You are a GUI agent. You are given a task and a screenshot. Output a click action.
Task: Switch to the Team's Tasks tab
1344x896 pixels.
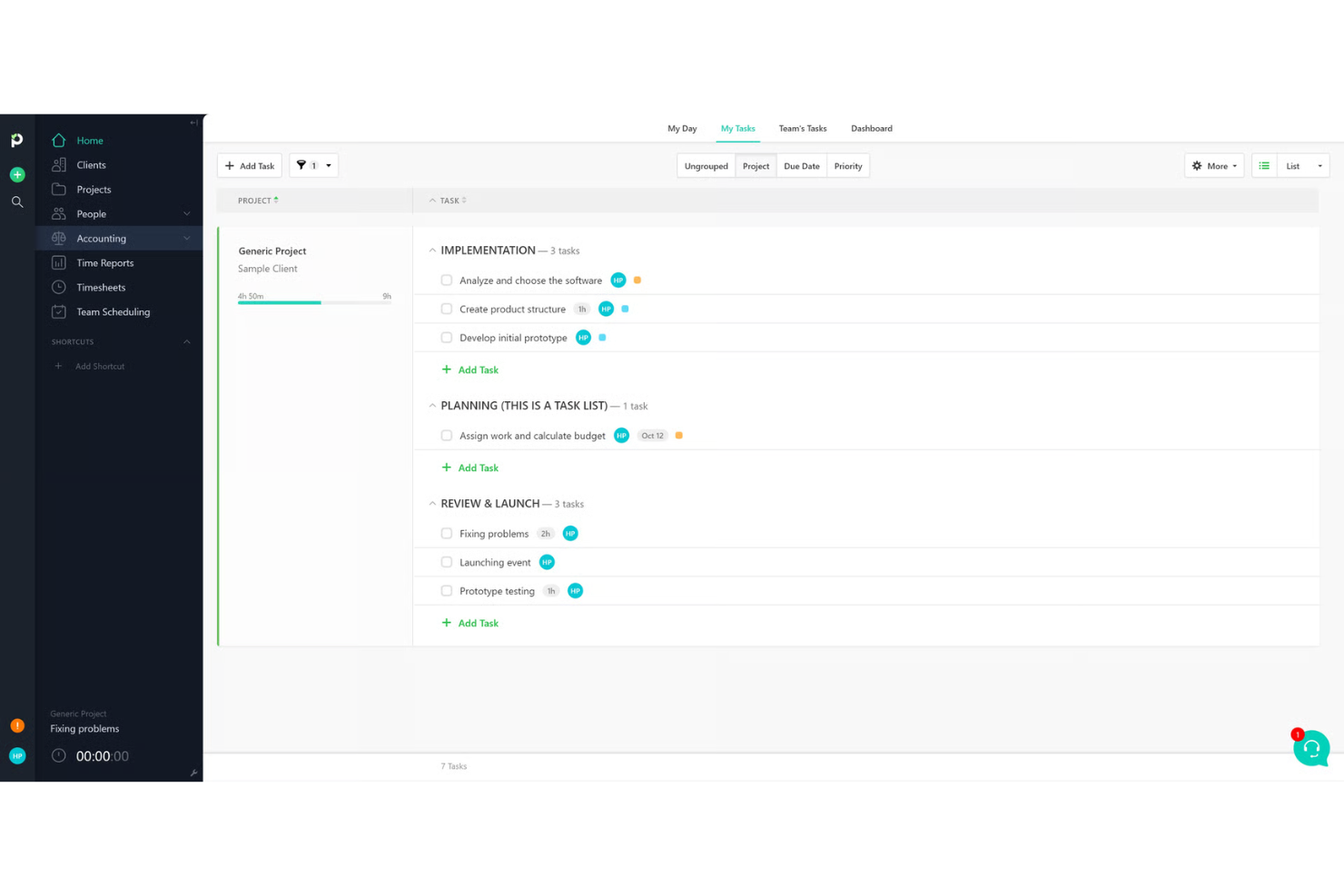tap(802, 128)
